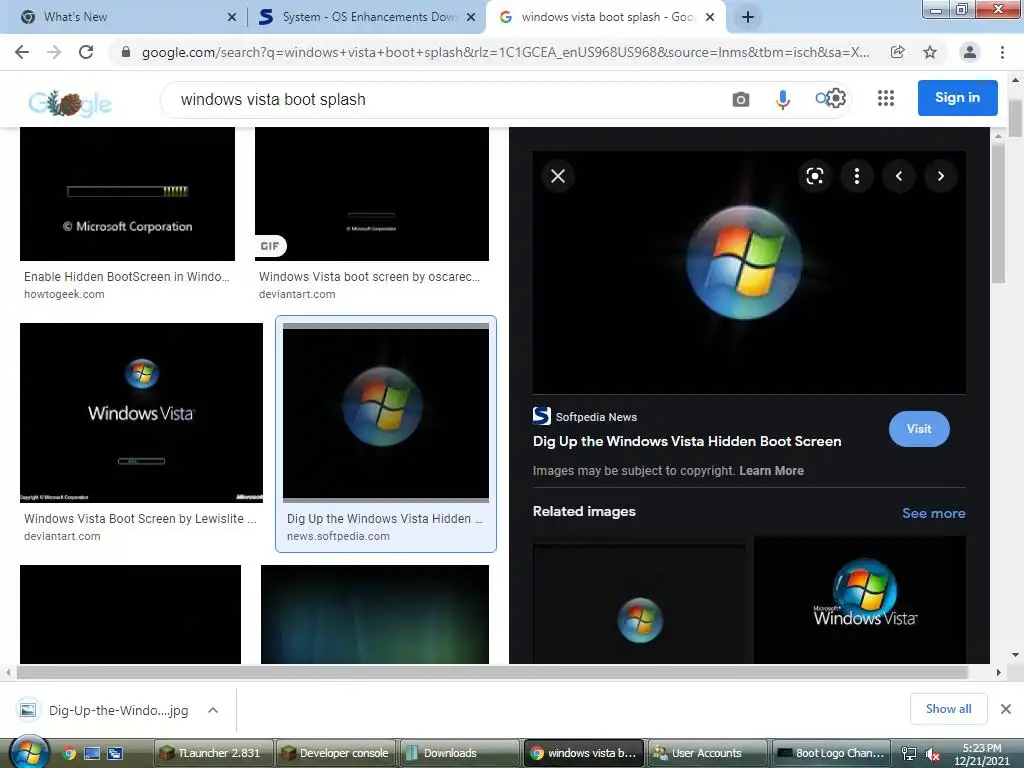This screenshot has height=768, width=1024.
Task: Close the System - OS Enhancements tab
Action: pyautogui.click(x=471, y=17)
